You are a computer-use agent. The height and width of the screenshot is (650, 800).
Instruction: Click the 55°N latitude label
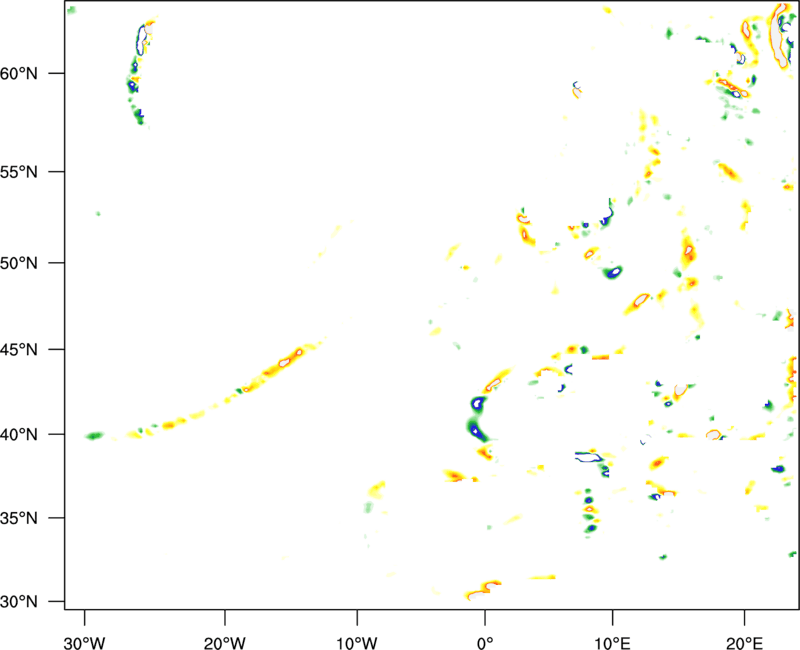coord(19,172)
